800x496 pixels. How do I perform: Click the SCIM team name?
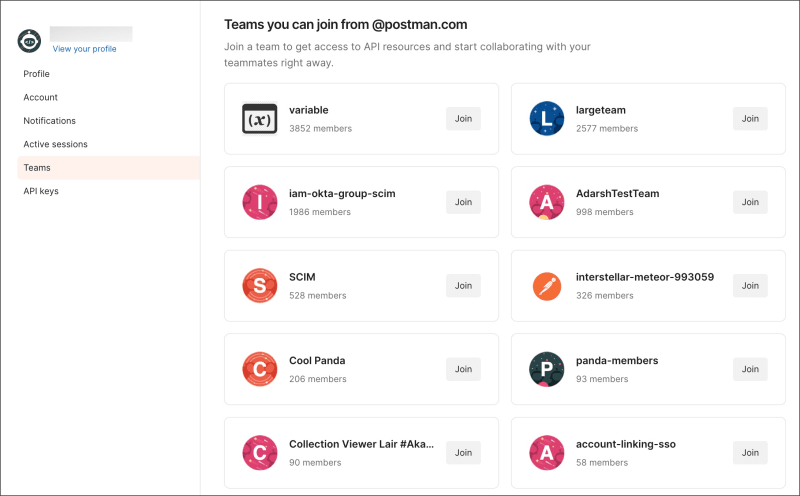pos(302,277)
